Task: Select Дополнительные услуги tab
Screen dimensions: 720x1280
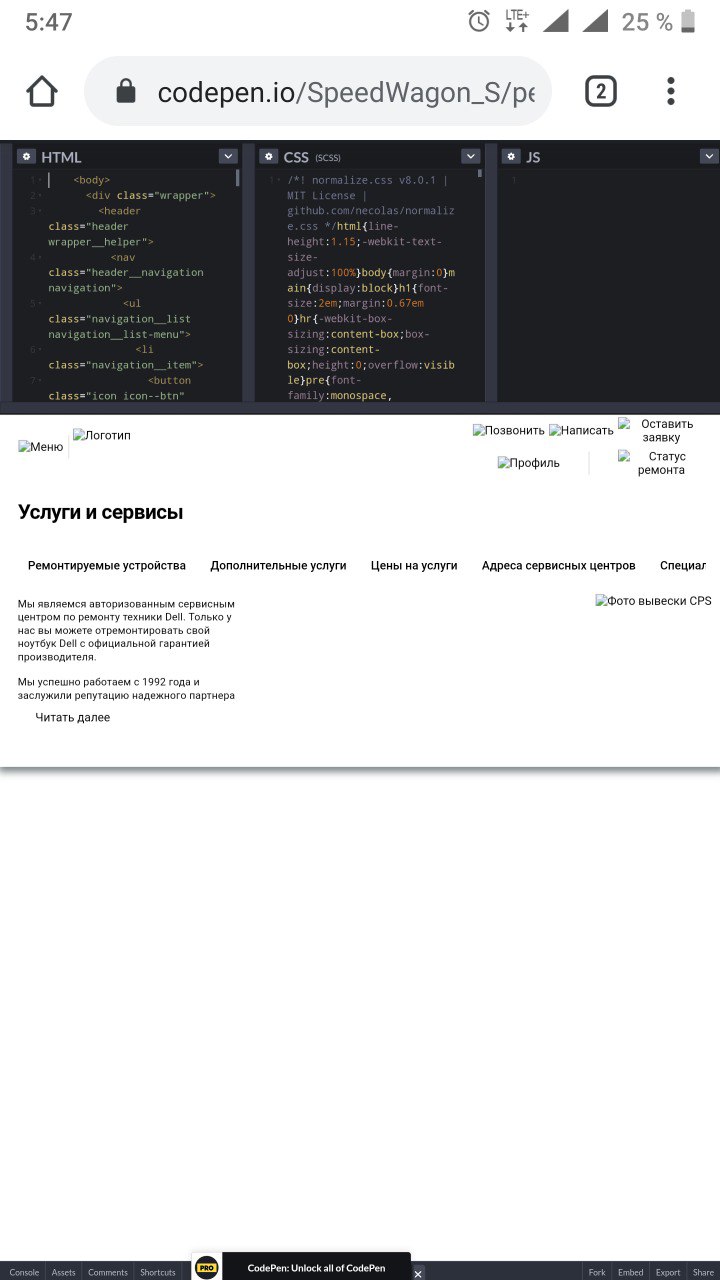Action: click(278, 565)
